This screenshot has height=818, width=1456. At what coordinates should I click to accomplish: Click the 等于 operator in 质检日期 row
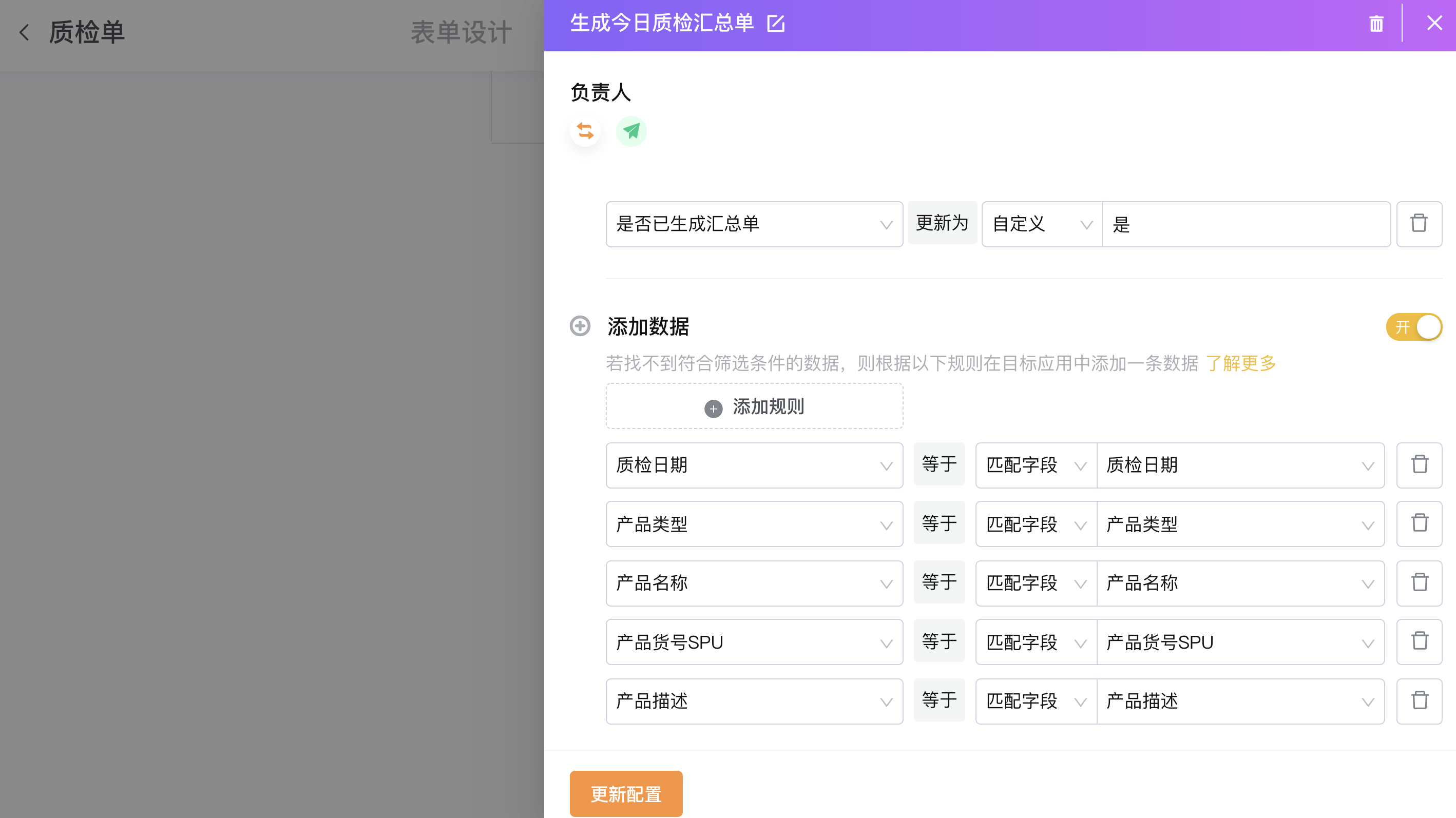click(940, 464)
